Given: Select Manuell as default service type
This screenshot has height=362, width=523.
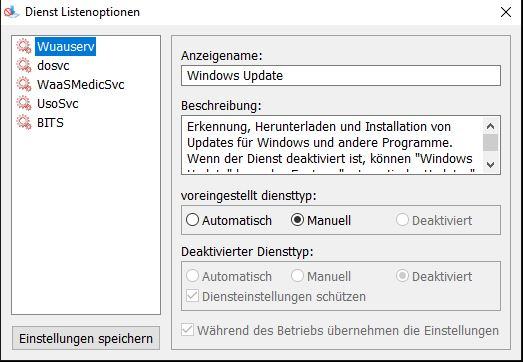Looking at the screenshot, I should click(321, 220).
